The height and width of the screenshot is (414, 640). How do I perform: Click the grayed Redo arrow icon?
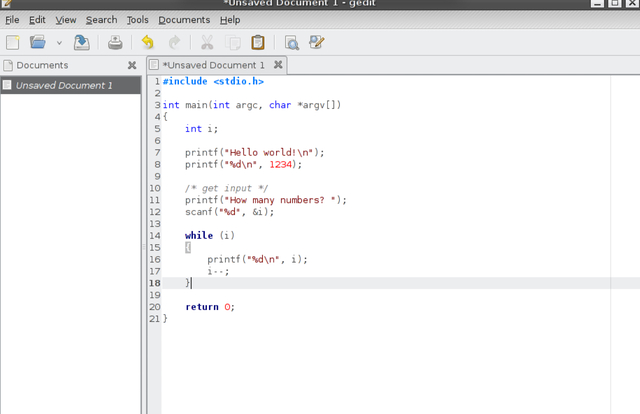174,42
